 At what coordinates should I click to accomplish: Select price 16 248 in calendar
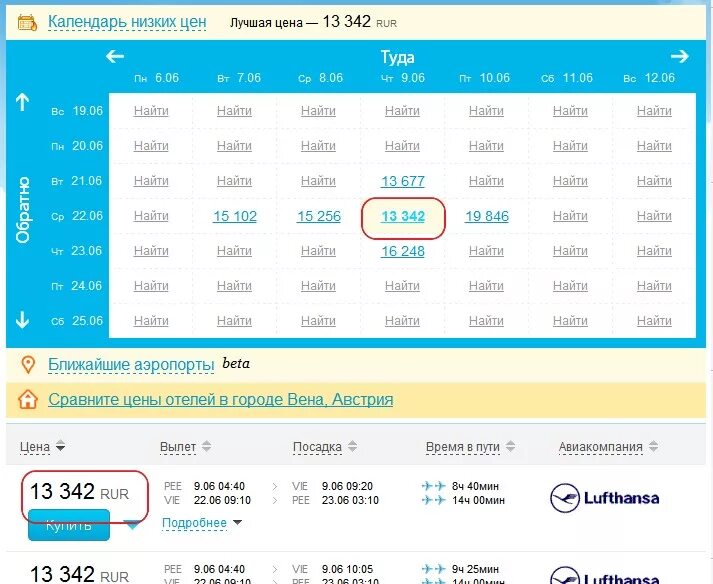click(x=402, y=251)
